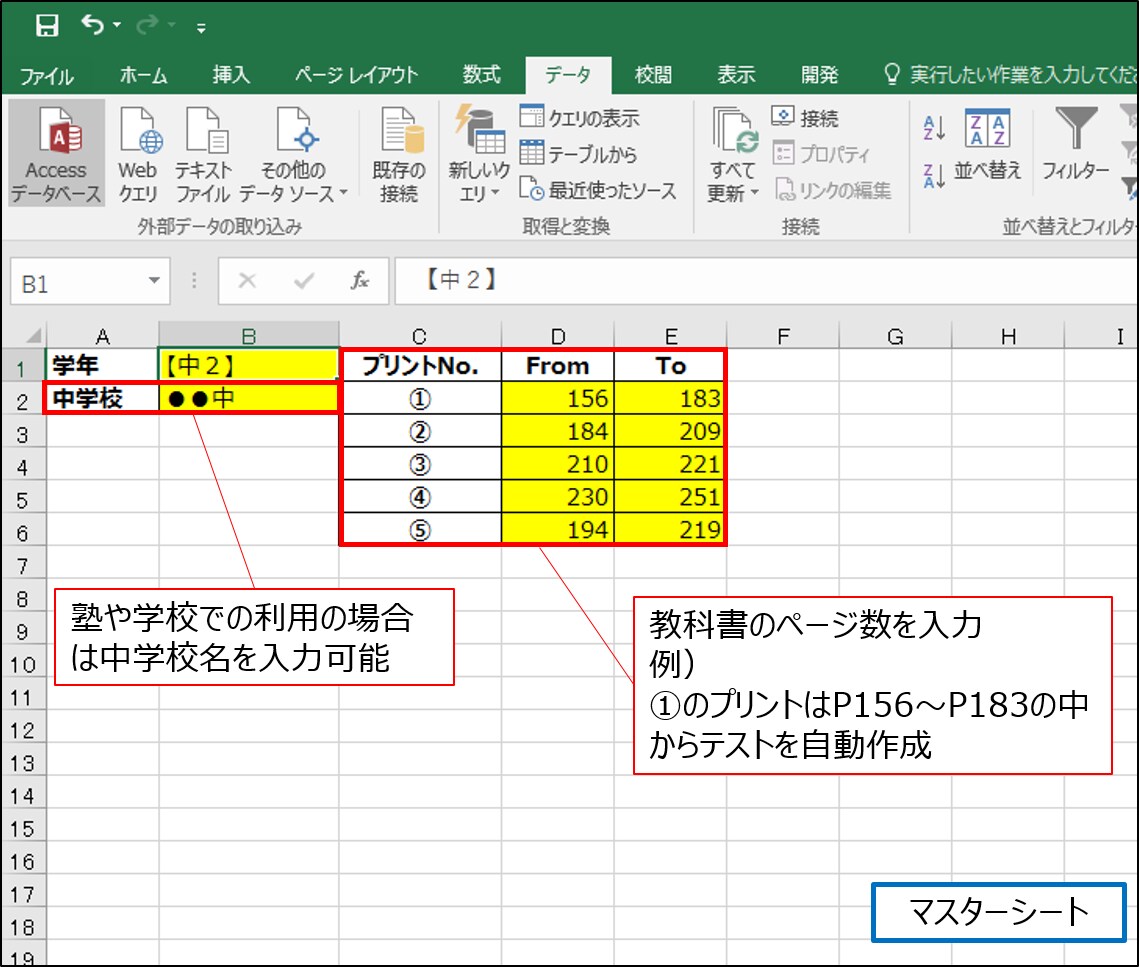Switch to the 挿入 tab
This screenshot has height=967, width=1139.
231,75
